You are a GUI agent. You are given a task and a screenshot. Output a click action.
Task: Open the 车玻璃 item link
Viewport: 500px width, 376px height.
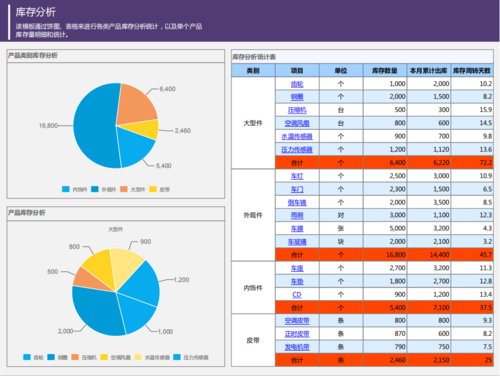pos(297,242)
